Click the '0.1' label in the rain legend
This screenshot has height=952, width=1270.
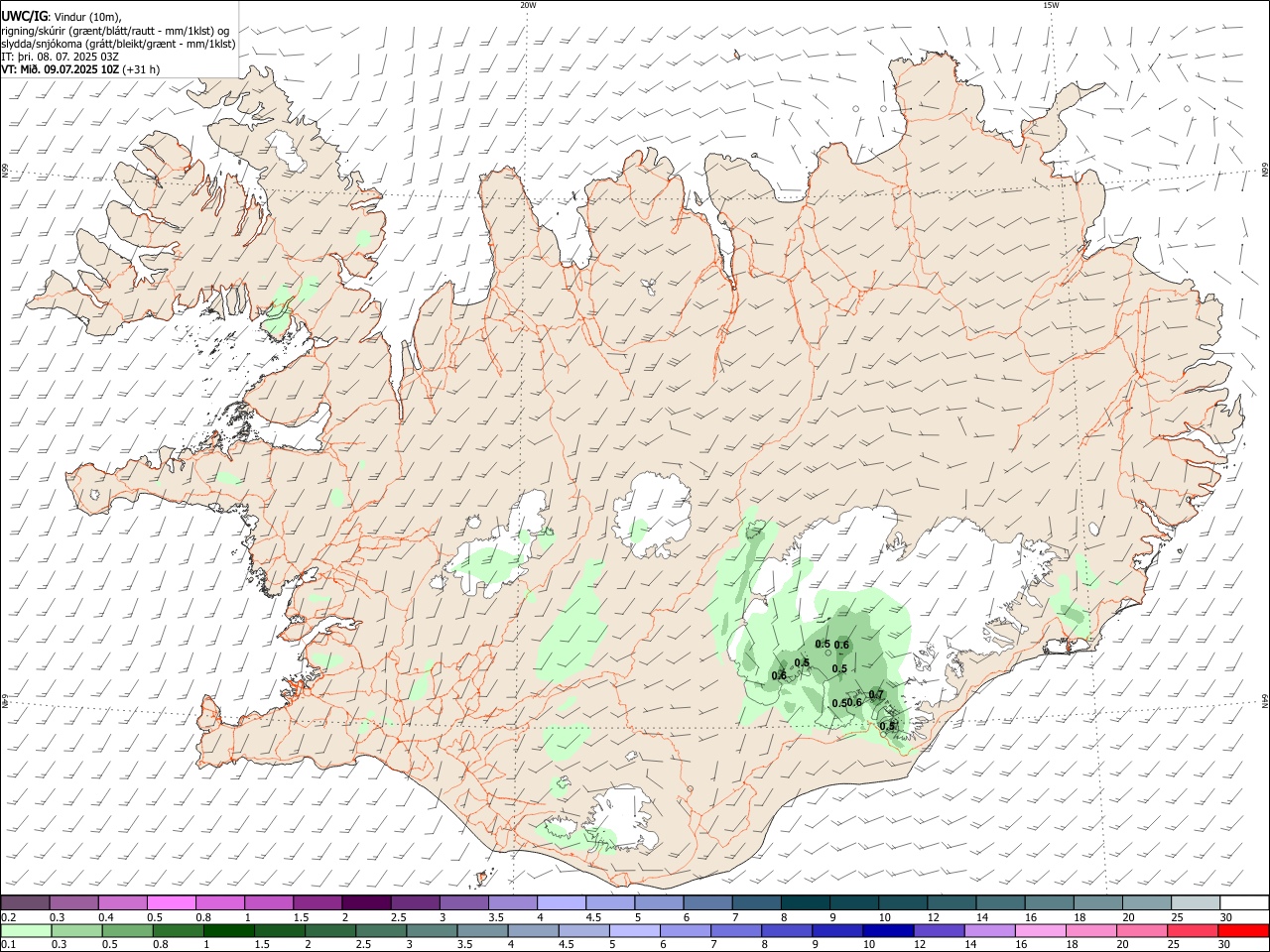click(x=8, y=945)
